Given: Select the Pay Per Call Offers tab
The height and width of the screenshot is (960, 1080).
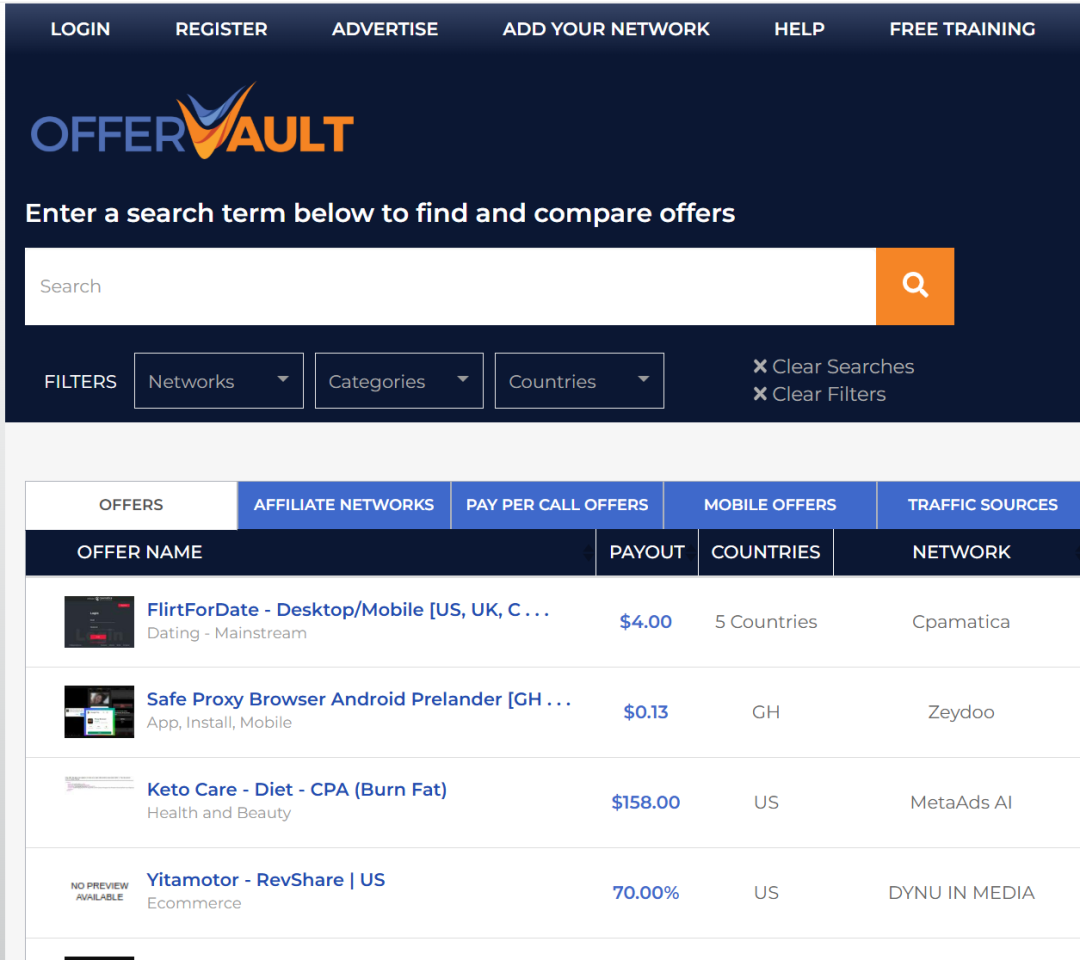Looking at the screenshot, I should (557, 505).
